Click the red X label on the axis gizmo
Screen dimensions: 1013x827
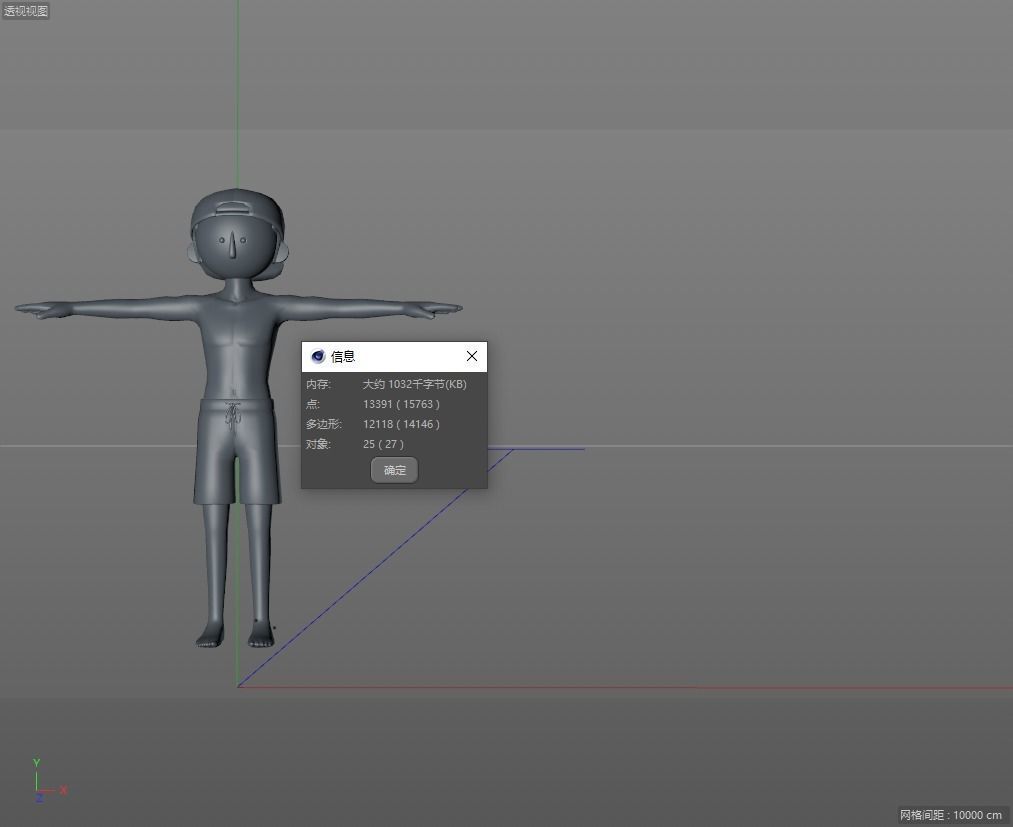[62, 790]
